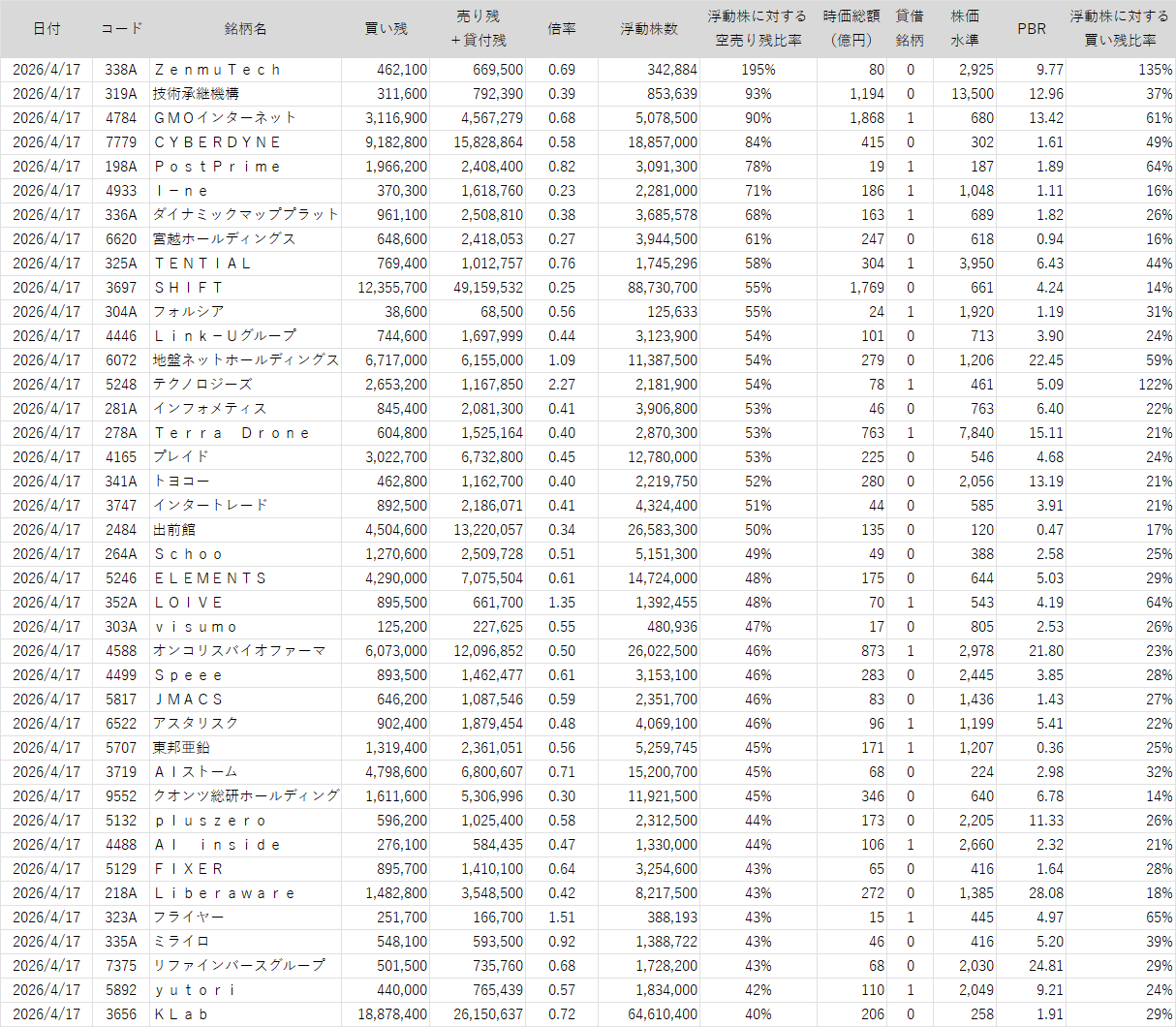The height and width of the screenshot is (1027, 1176).
Task: Click the 195% short-selling ratio cell
Action: click(758, 70)
